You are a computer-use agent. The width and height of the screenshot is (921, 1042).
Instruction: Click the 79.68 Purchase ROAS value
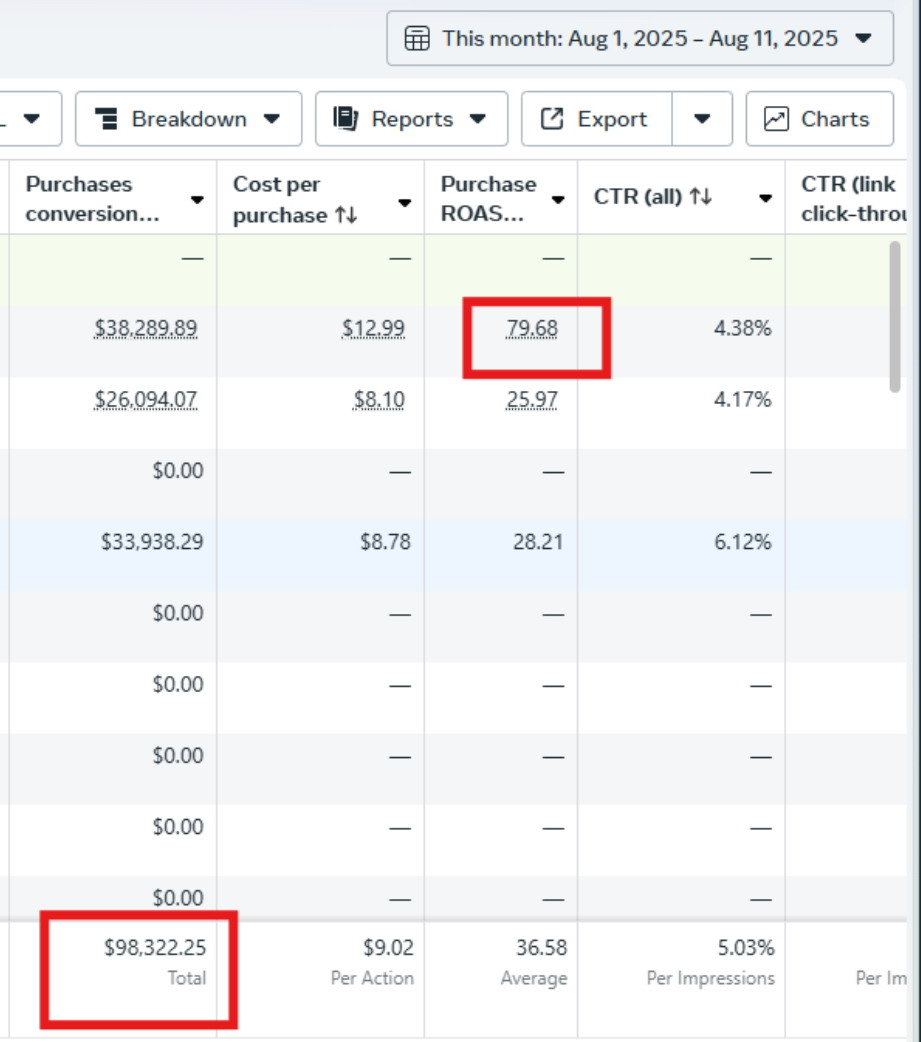tap(532, 328)
